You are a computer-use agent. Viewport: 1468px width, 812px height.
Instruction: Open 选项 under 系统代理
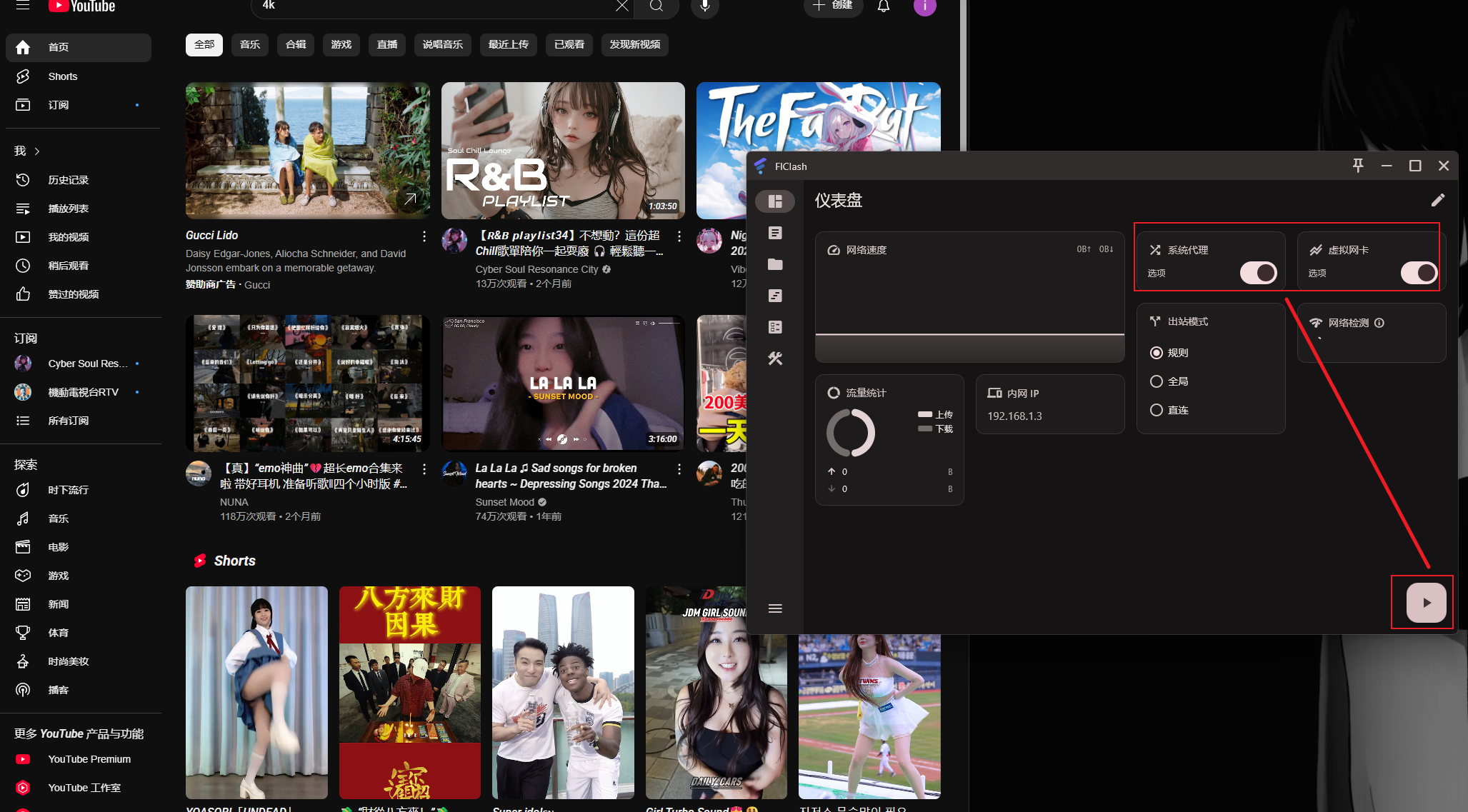tap(1157, 274)
